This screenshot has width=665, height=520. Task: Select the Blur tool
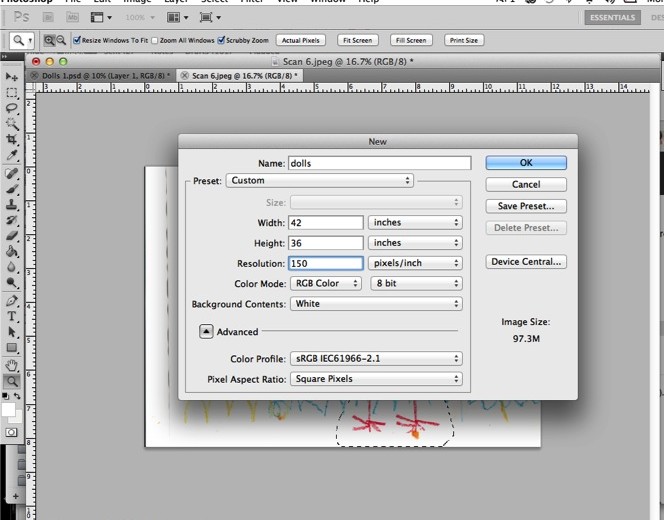coord(11,267)
